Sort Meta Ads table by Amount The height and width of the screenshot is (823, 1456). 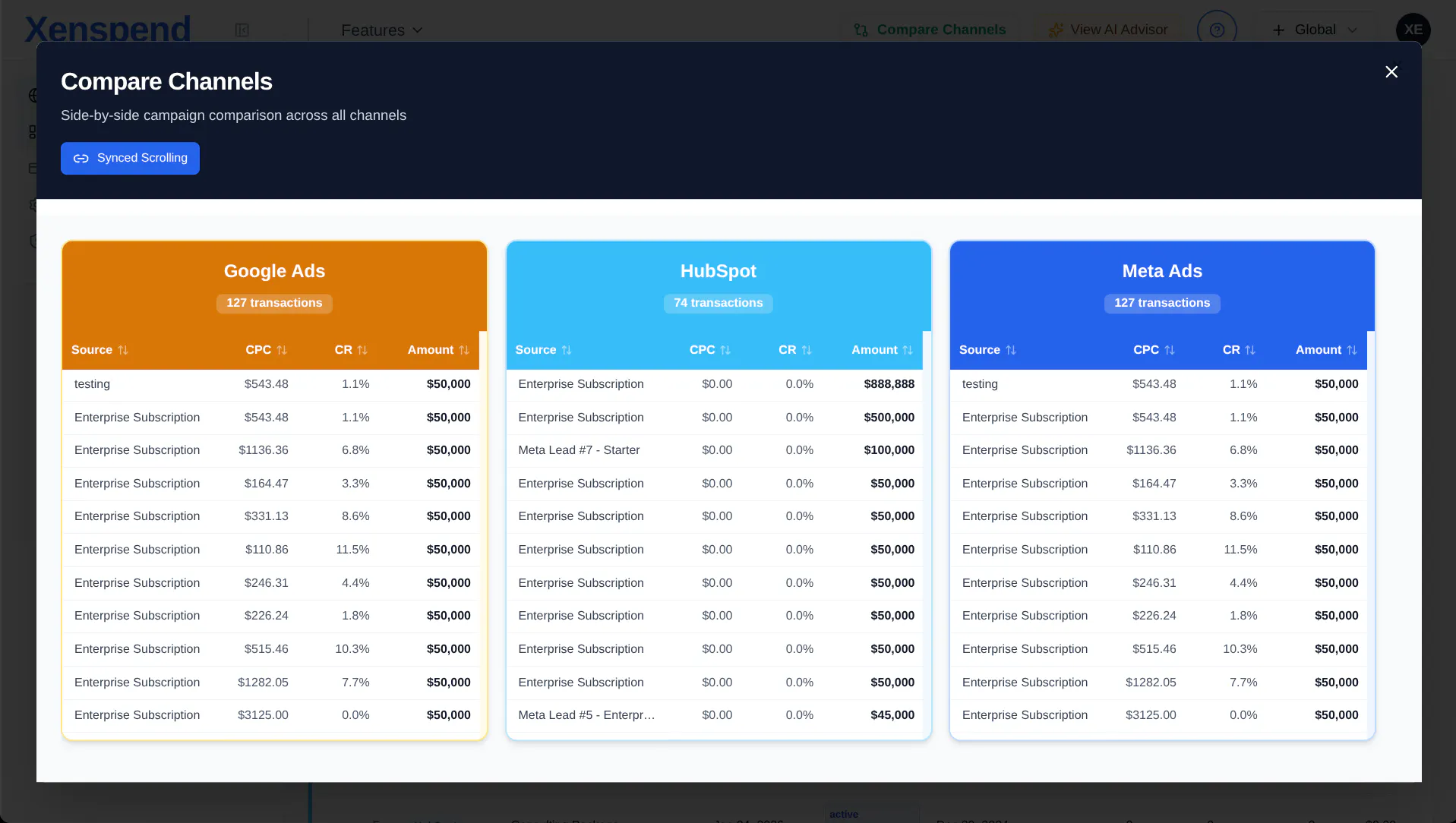[x=1326, y=350]
